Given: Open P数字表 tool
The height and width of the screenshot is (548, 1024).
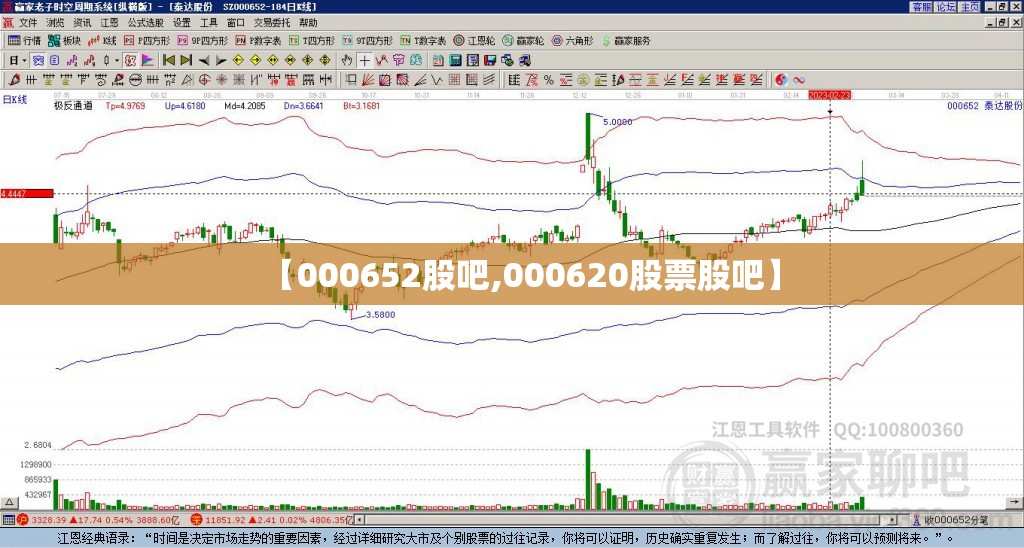Looking at the screenshot, I should point(258,40).
